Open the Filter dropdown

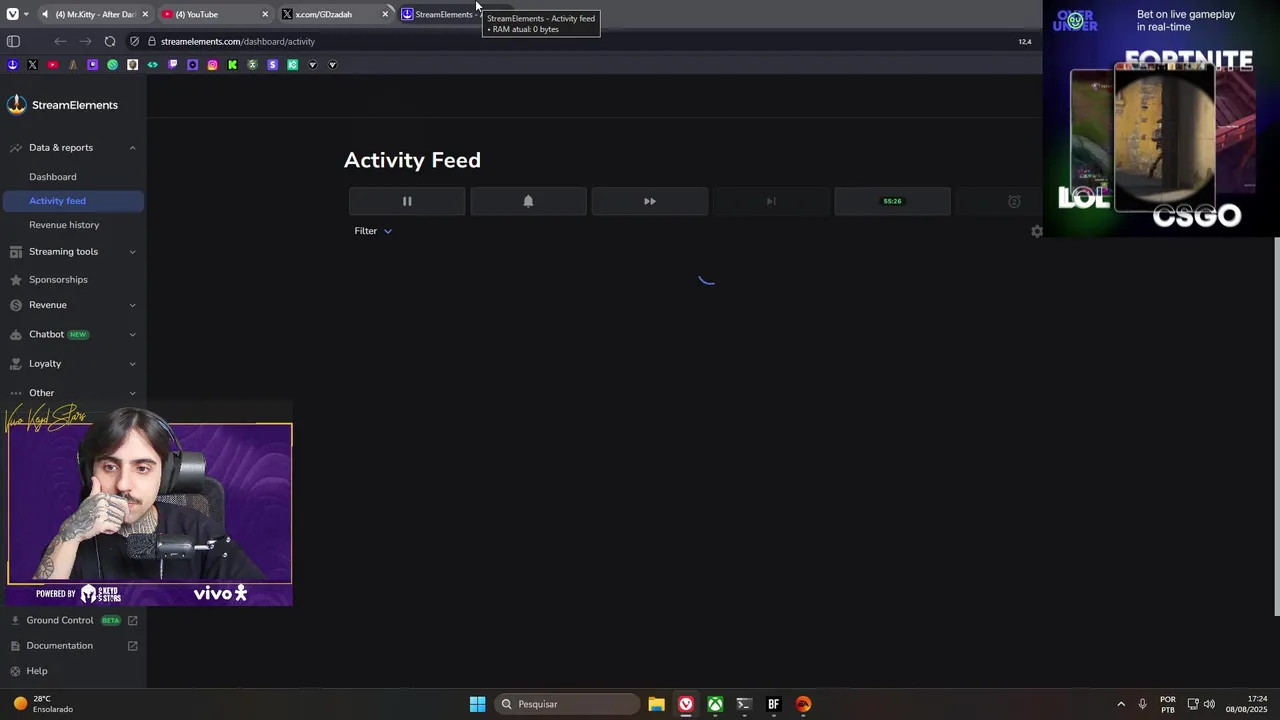click(373, 231)
